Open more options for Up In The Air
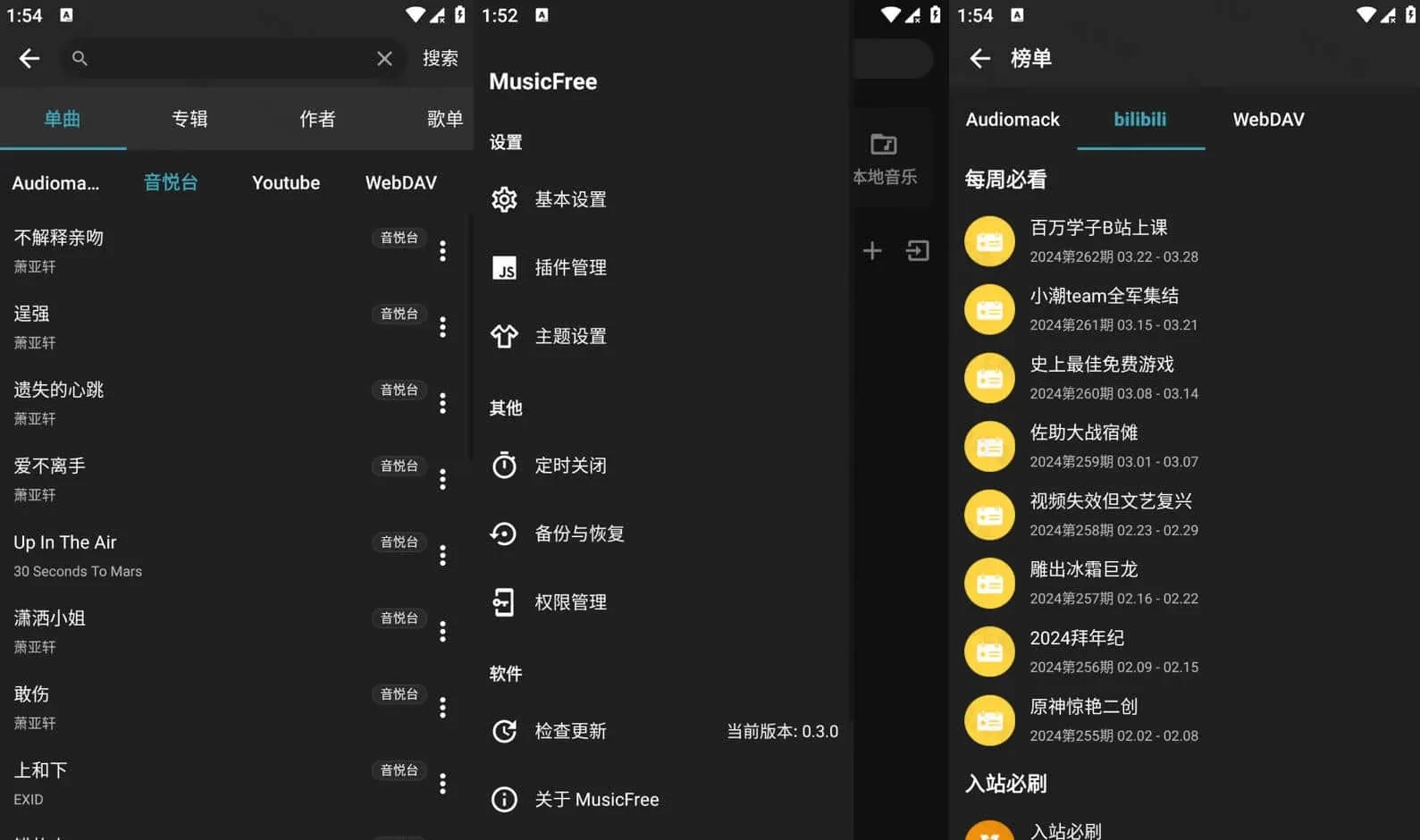This screenshot has width=1420, height=840. pyautogui.click(x=442, y=556)
